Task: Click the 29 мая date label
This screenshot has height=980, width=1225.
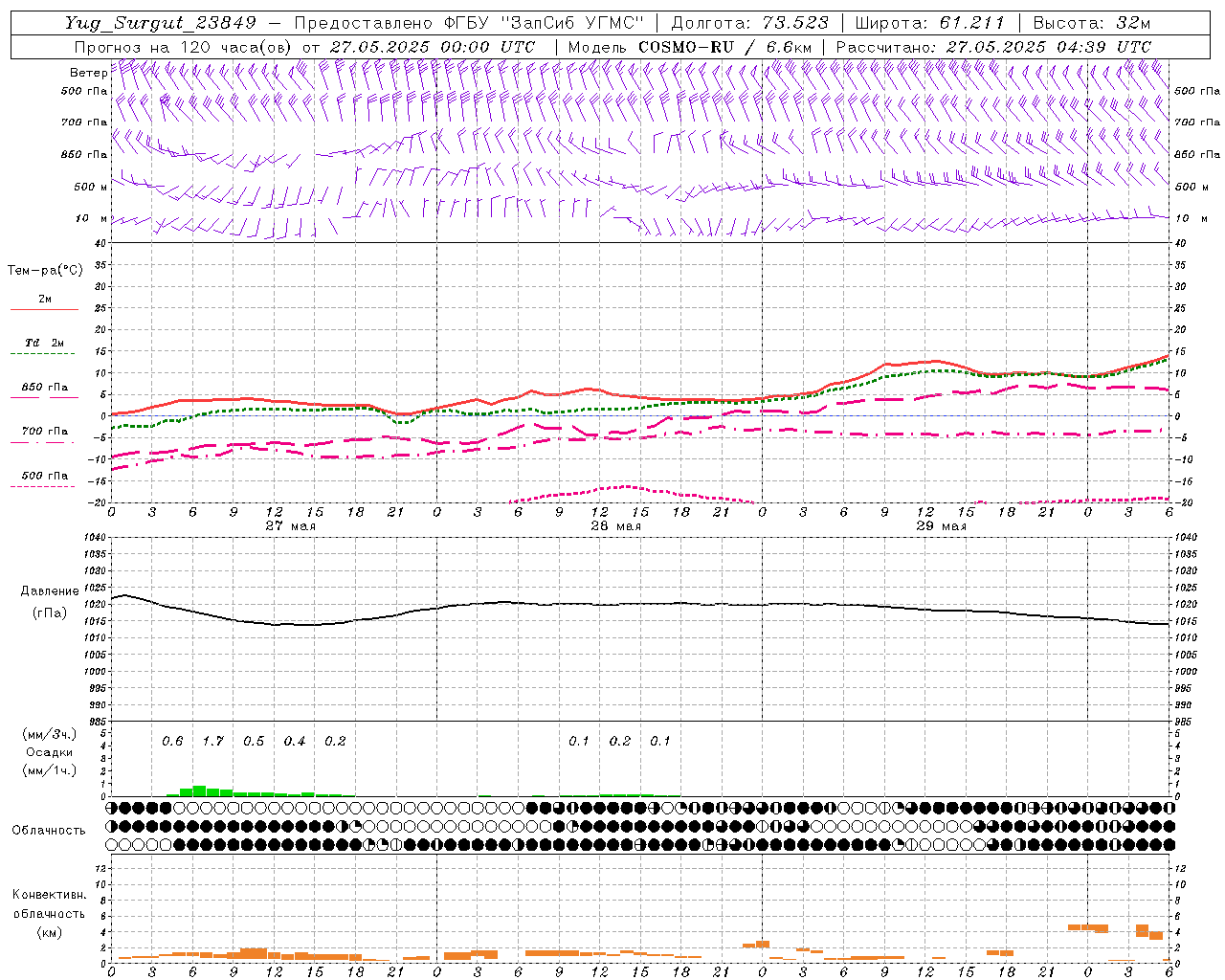Action: pyautogui.click(x=942, y=526)
